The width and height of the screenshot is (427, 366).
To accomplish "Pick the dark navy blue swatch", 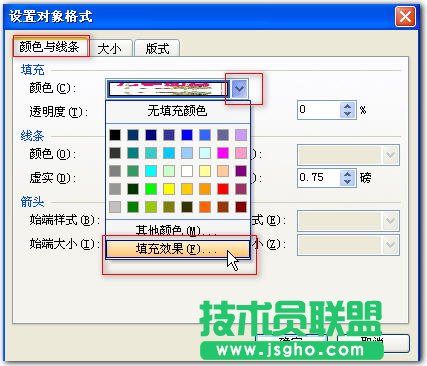I will (151, 135).
